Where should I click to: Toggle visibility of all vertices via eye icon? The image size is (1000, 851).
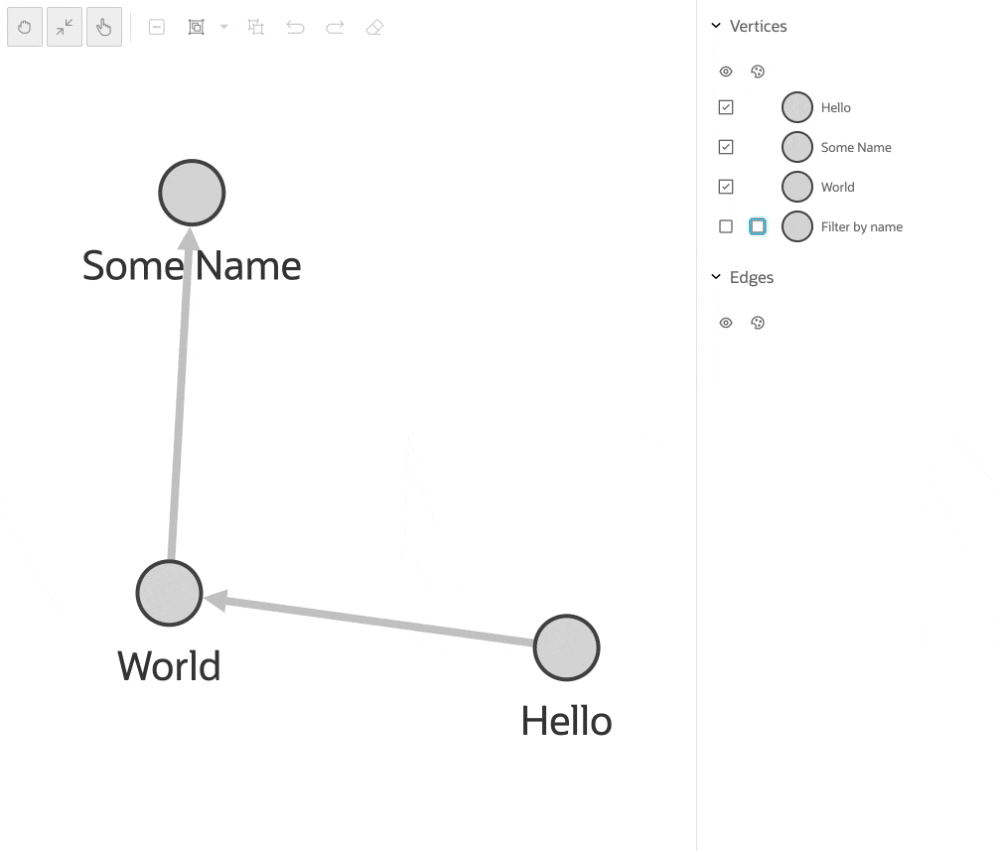726,71
